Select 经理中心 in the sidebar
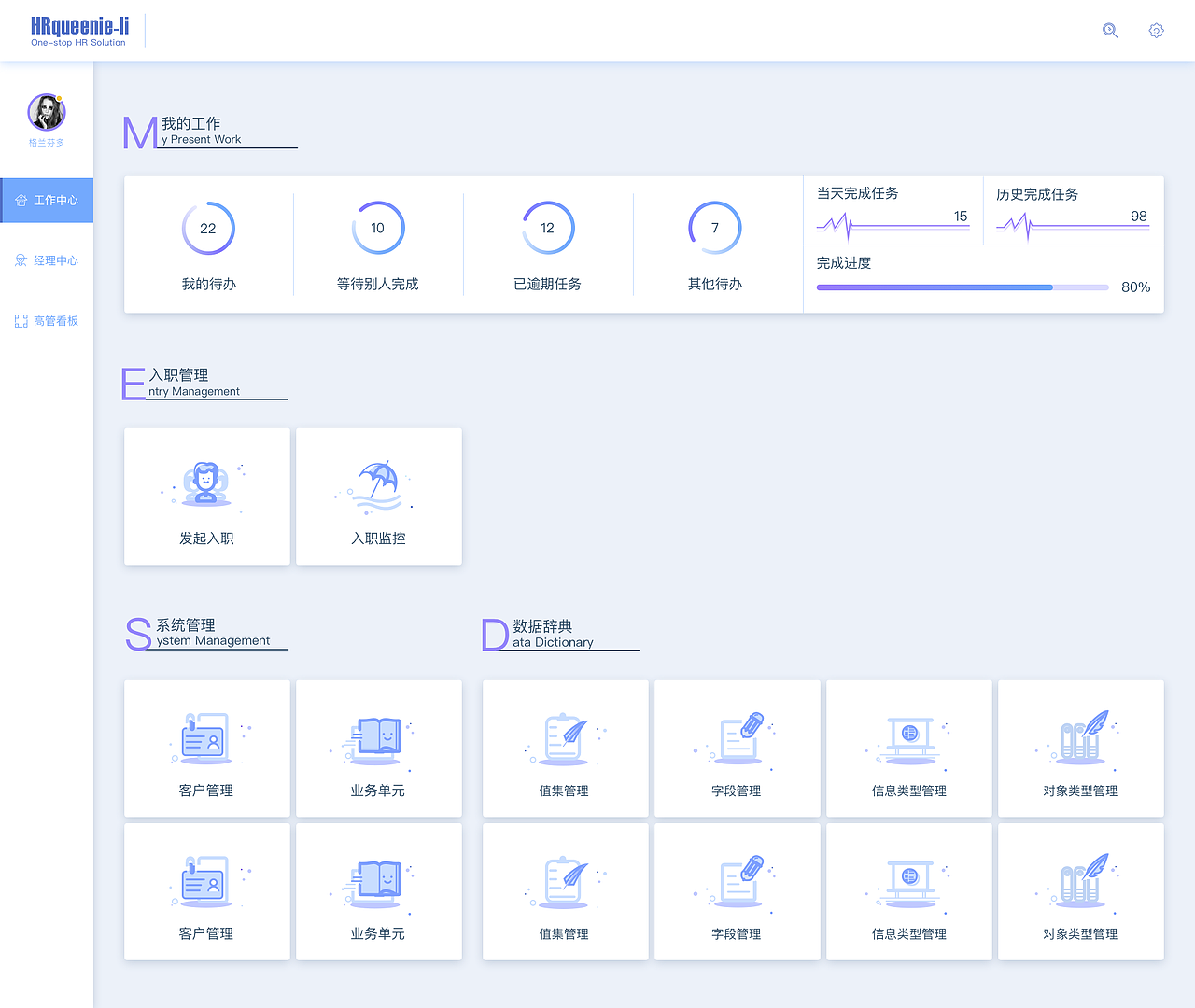 [47, 260]
